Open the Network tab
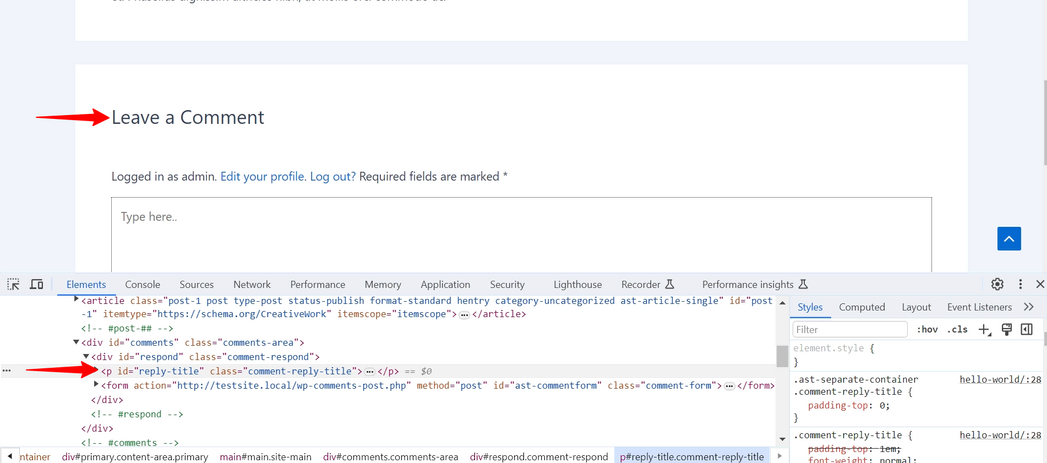 [252, 285]
